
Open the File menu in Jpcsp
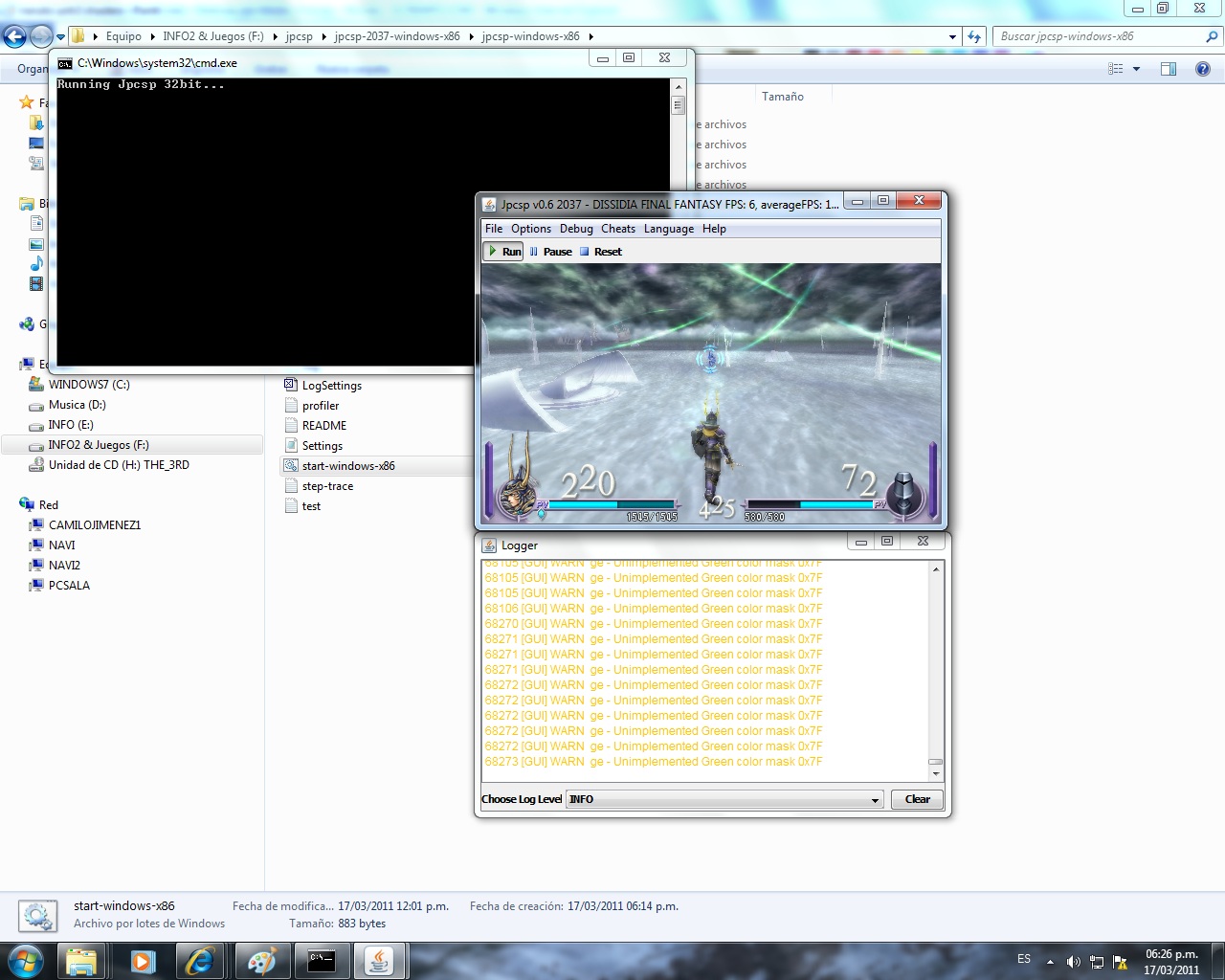click(494, 229)
